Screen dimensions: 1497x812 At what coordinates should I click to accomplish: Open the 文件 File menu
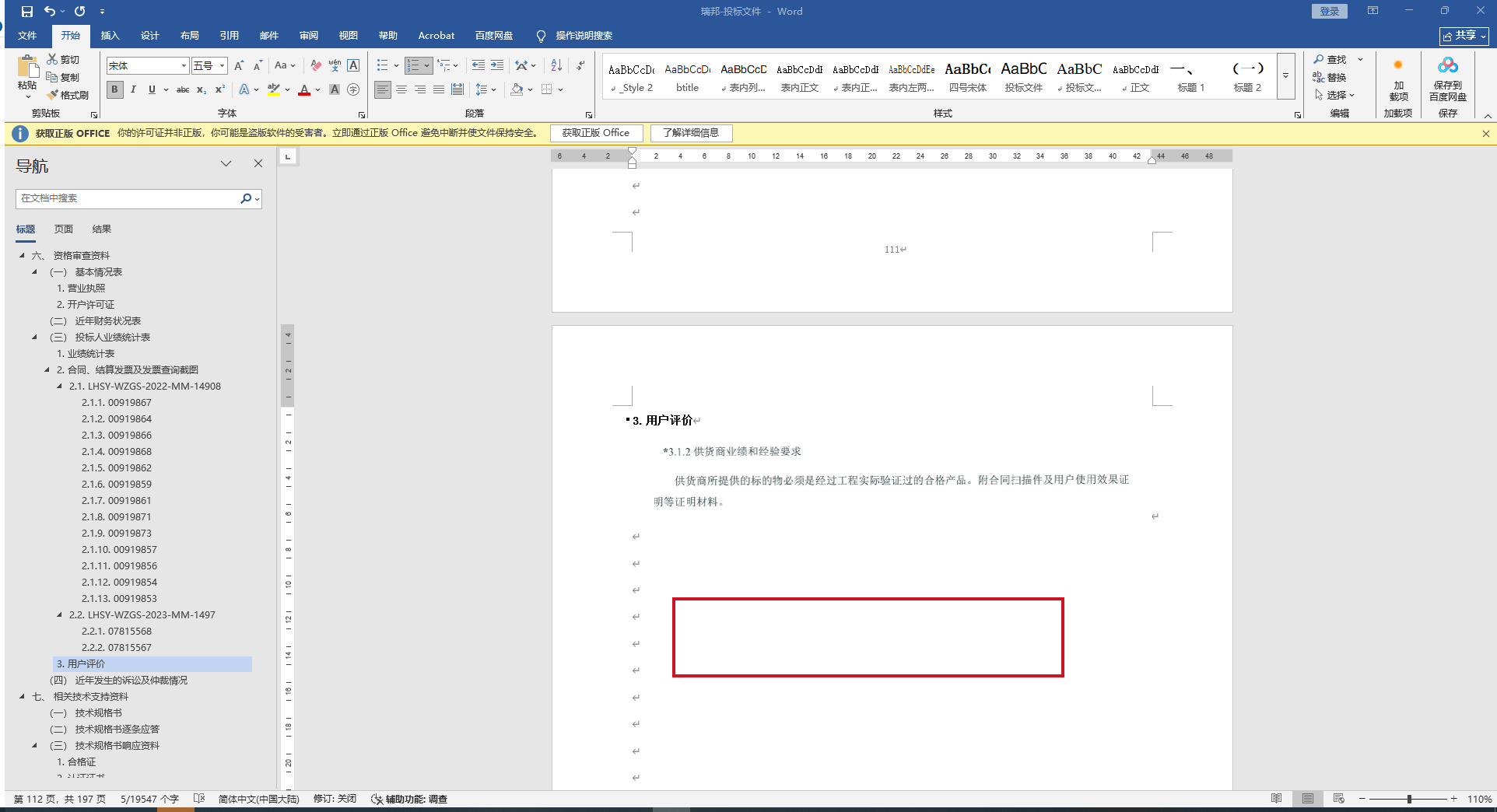tap(27, 36)
